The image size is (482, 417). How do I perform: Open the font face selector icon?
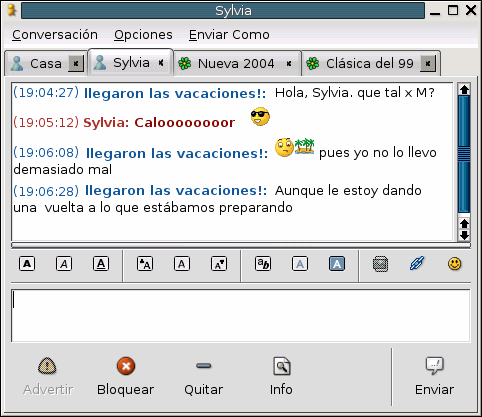click(x=263, y=264)
